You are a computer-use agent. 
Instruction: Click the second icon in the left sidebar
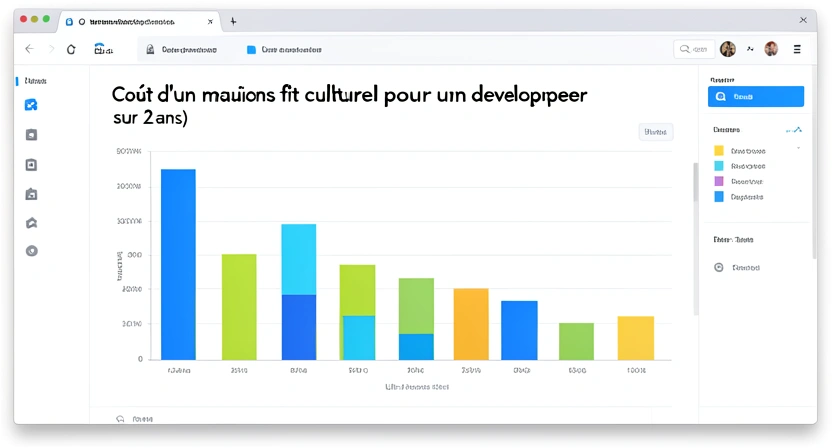(x=31, y=135)
